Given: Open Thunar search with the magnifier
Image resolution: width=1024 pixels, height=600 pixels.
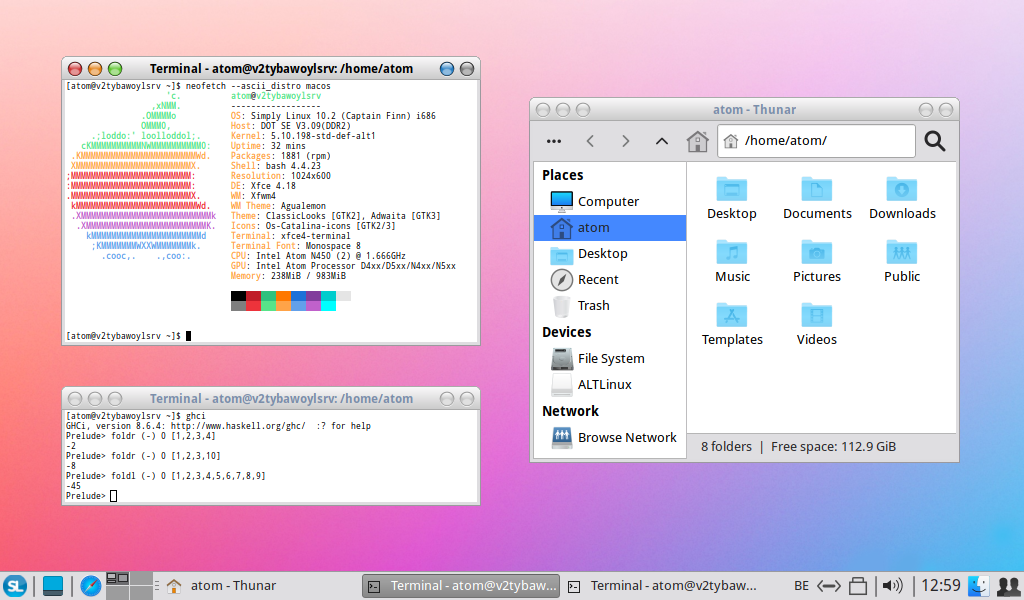Looking at the screenshot, I should coord(935,141).
